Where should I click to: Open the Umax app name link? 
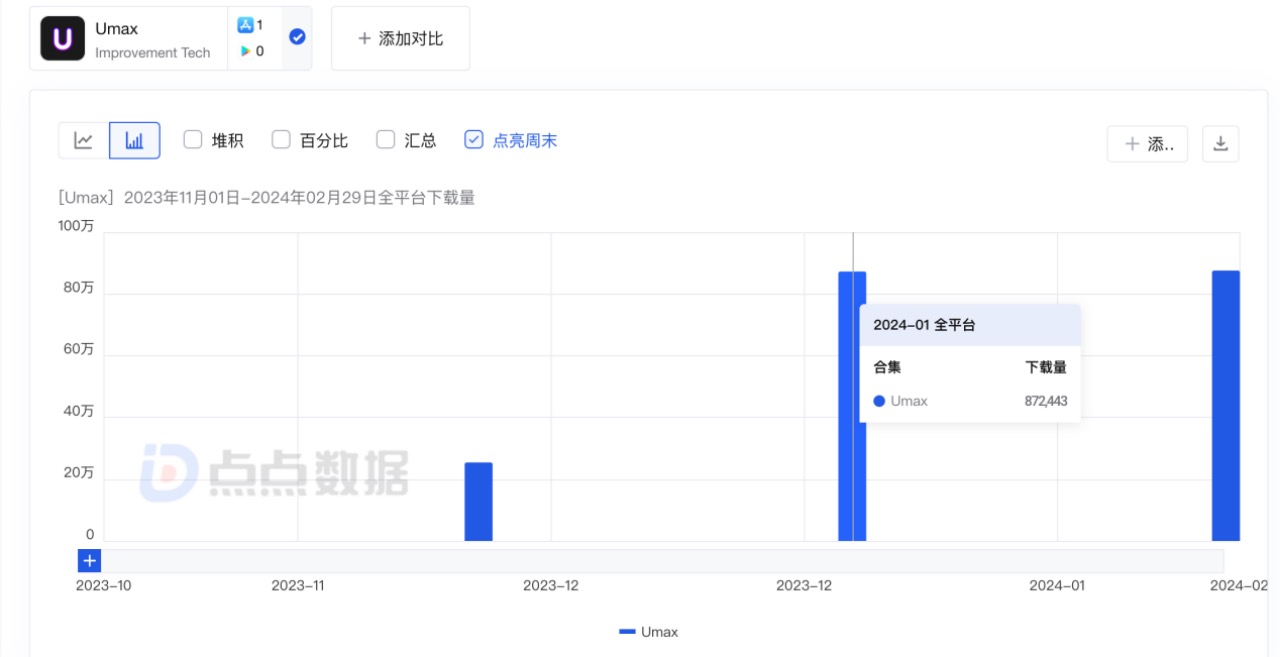[117, 29]
